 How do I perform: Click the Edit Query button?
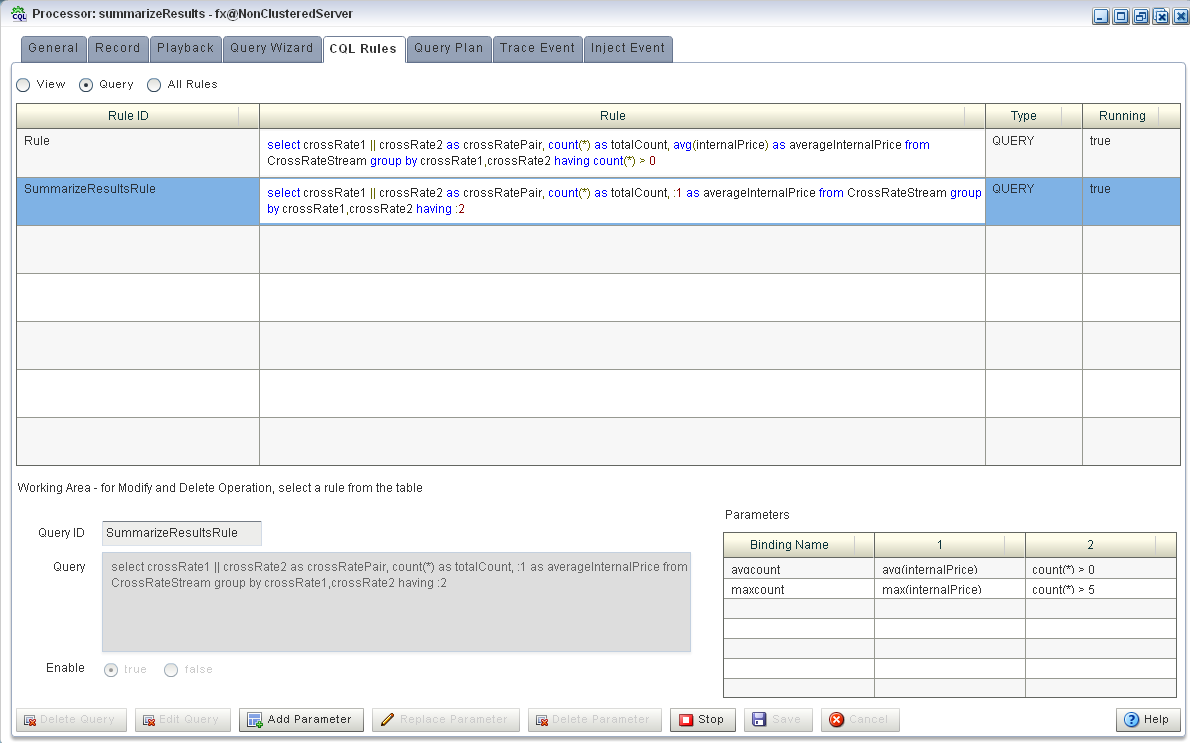182,719
